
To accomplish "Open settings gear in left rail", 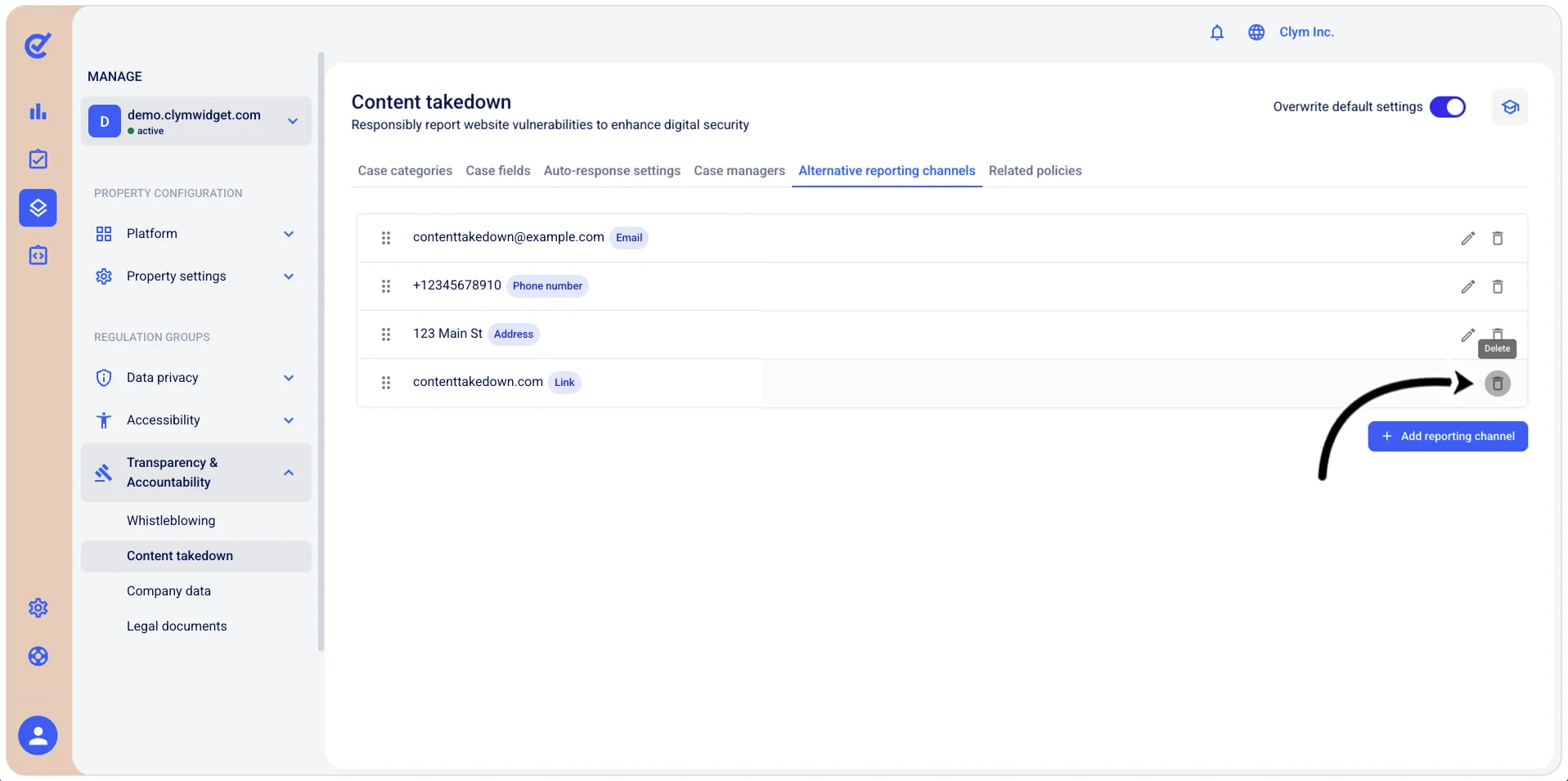I will point(38,608).
